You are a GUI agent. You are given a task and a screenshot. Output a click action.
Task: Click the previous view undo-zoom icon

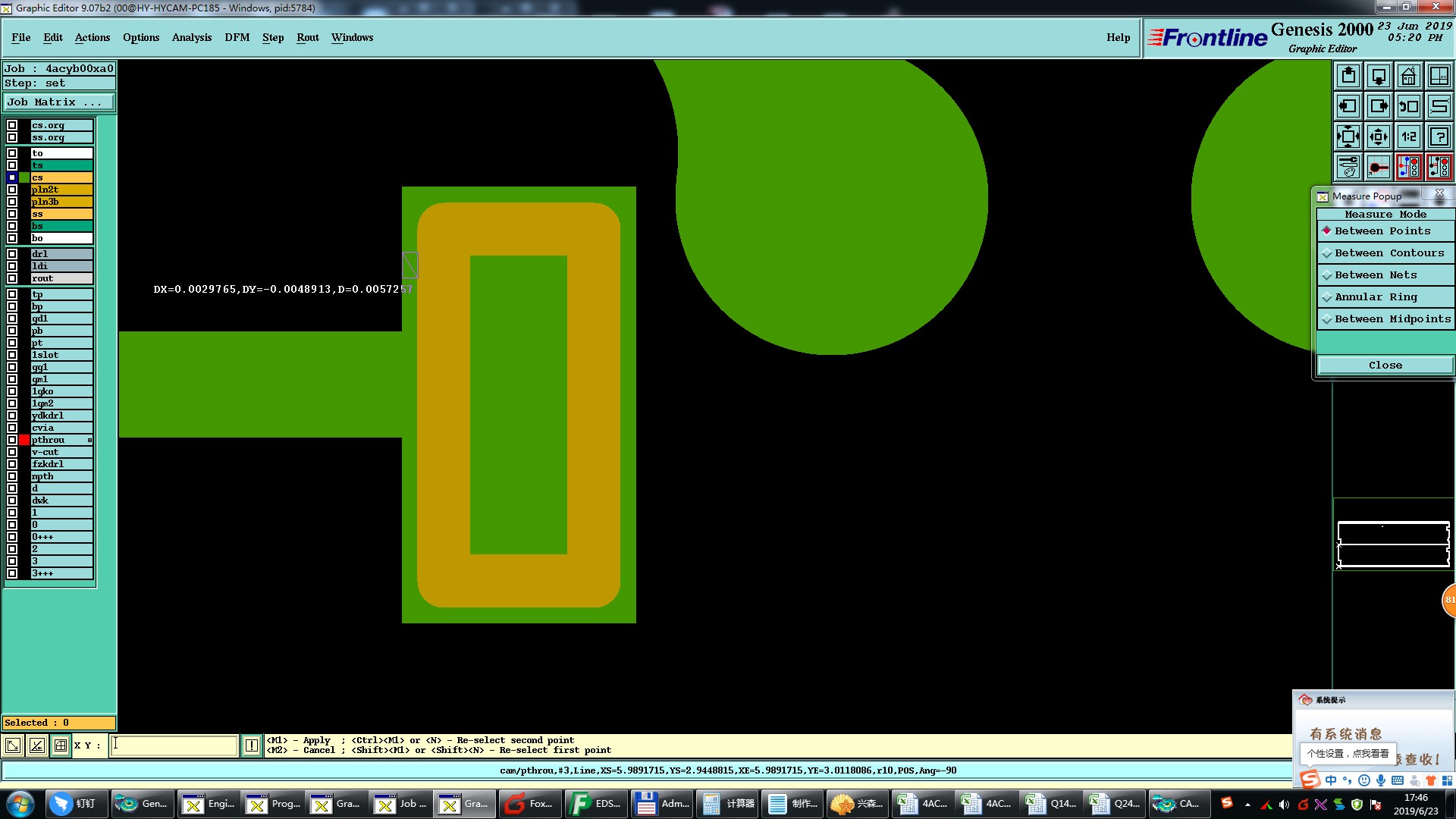click(x=1409, y=106)
